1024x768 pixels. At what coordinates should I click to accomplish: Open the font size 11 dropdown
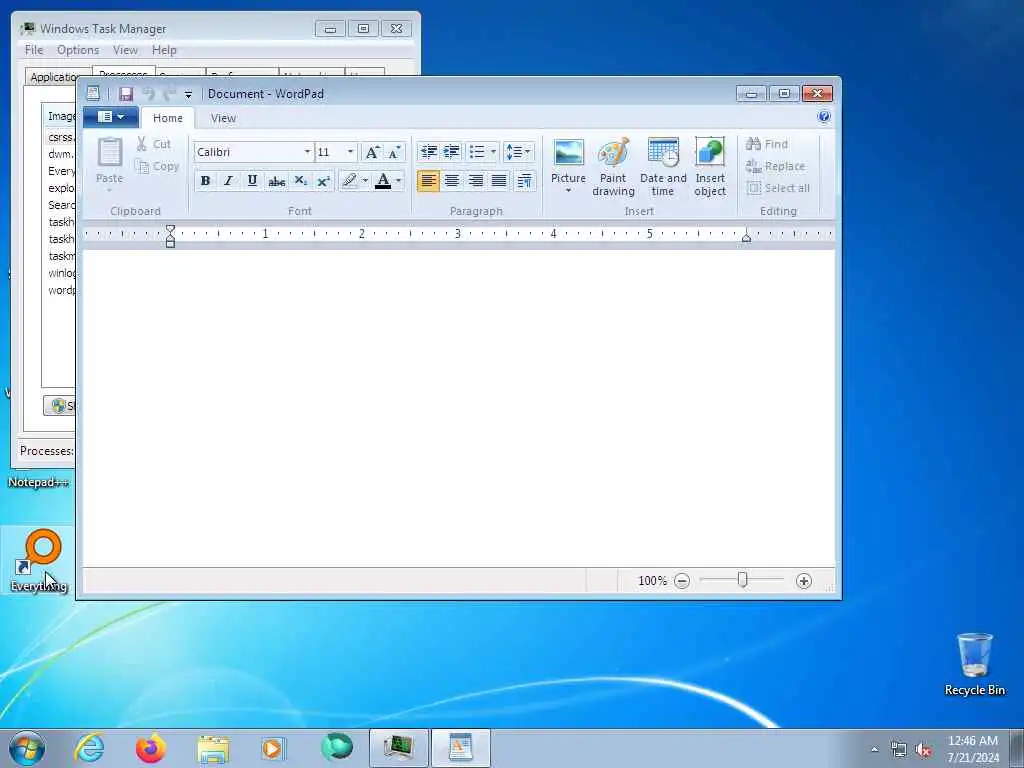[x=350, y=152]
